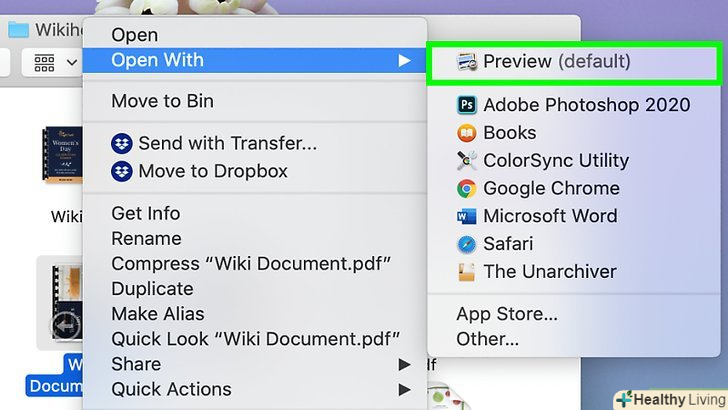This screenshot has width=728, height=410.
Task: Open file with Books
Action: click(574, 133)
